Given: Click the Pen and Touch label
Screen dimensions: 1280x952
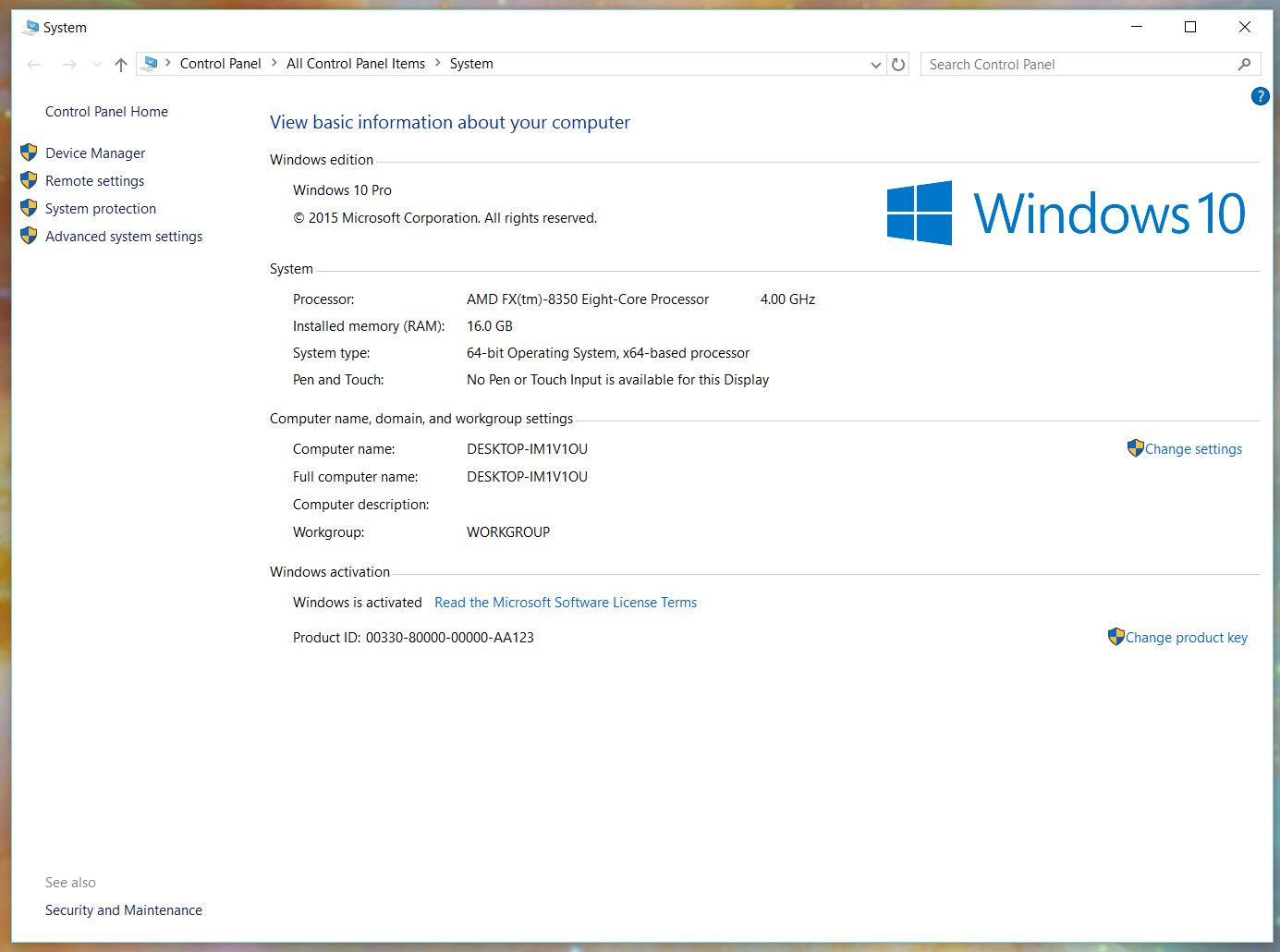Looking at the screenshot, I should point(338,380).
